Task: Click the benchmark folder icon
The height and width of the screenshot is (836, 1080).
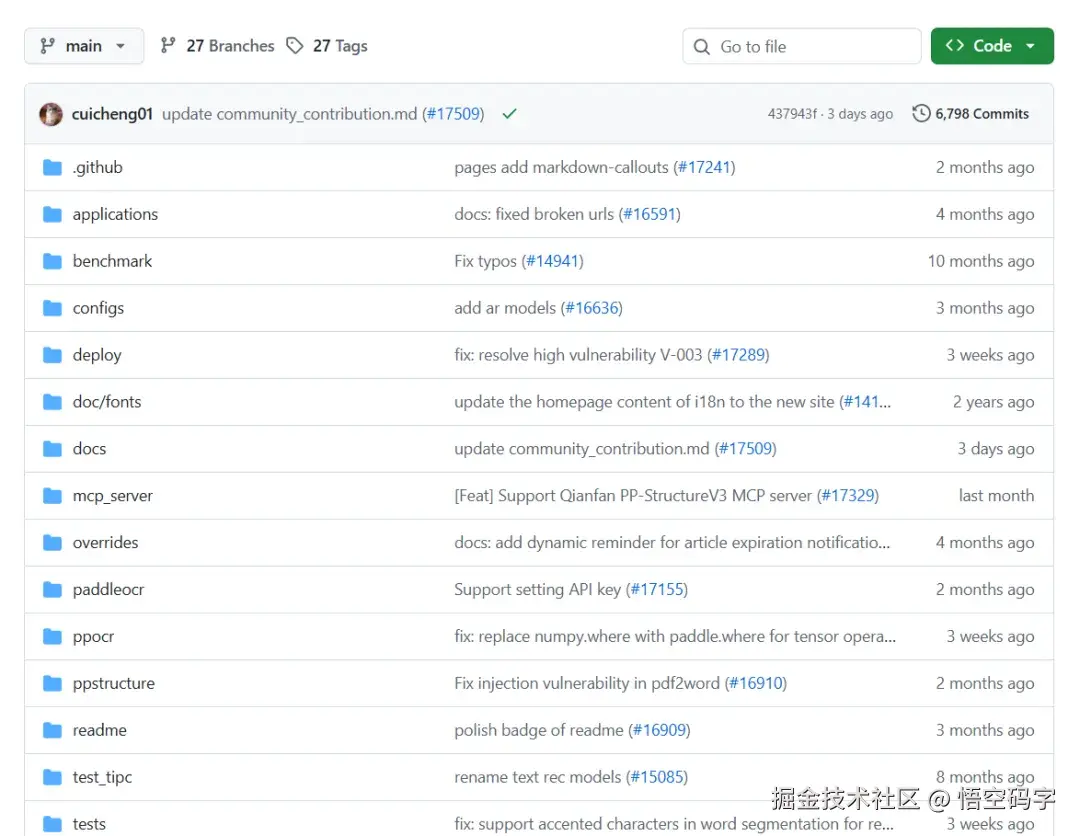Action: click(x=52, y=261)
